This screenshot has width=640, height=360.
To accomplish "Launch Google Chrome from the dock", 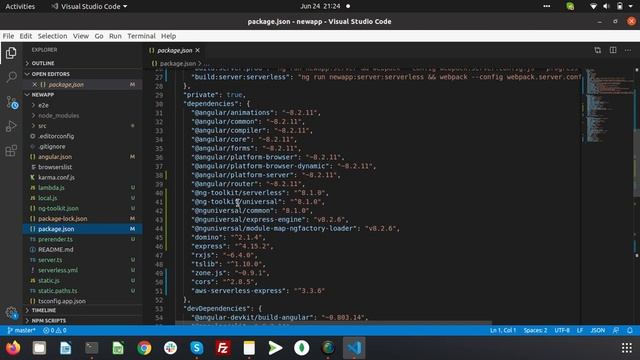I will [x=144, y=348].
